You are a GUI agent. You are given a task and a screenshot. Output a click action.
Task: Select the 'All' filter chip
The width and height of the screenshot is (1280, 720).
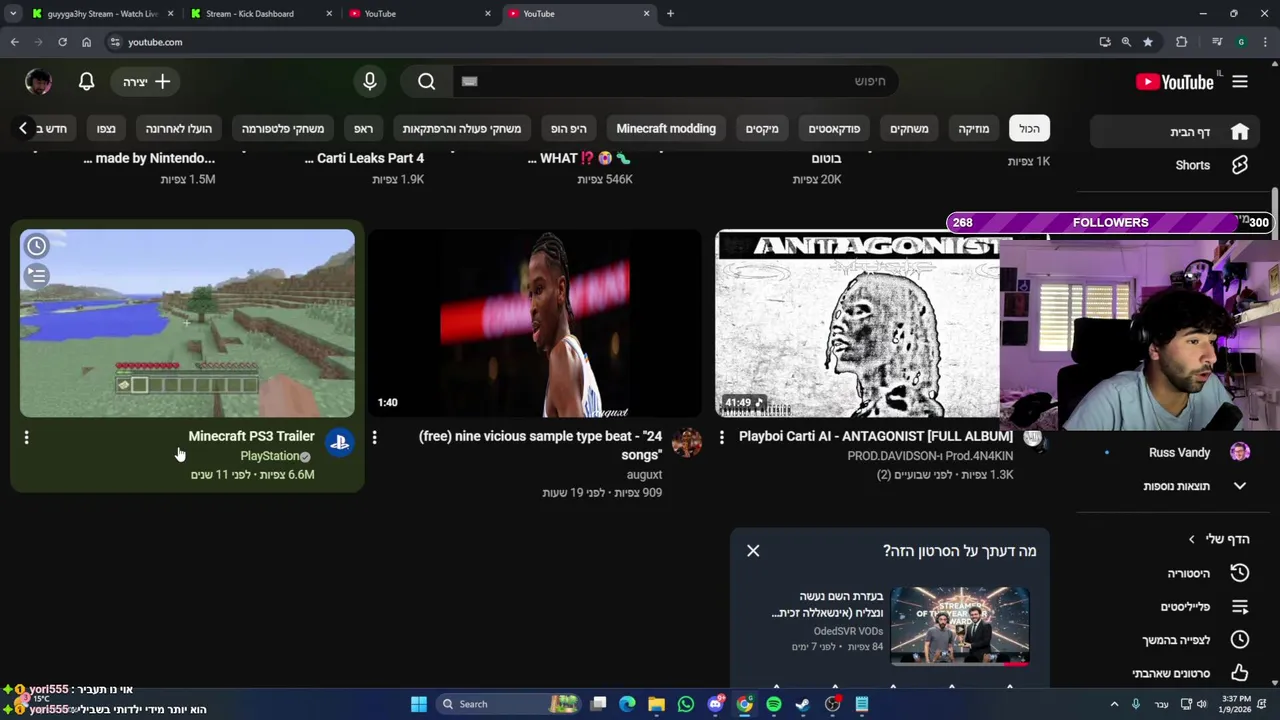coord(1029,128)
